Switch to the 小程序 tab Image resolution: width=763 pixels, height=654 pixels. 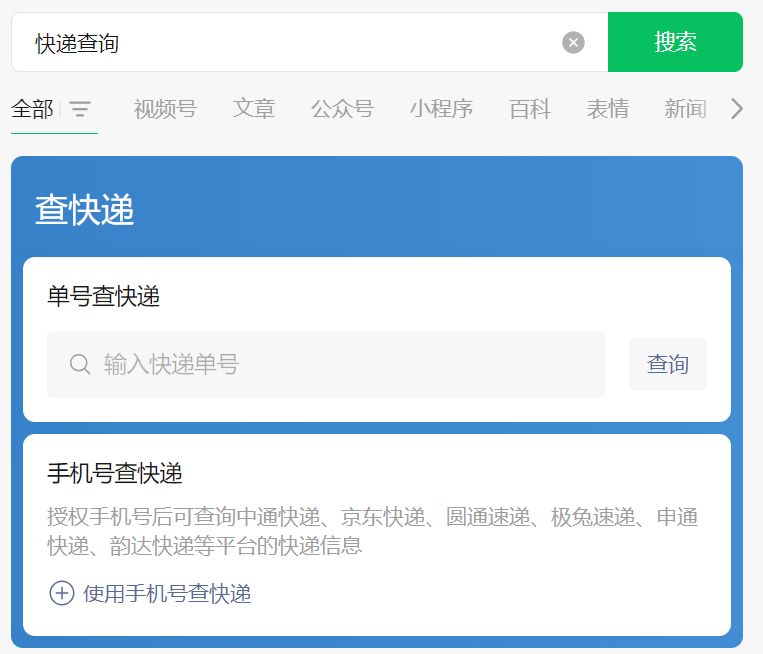click(441, 109)
